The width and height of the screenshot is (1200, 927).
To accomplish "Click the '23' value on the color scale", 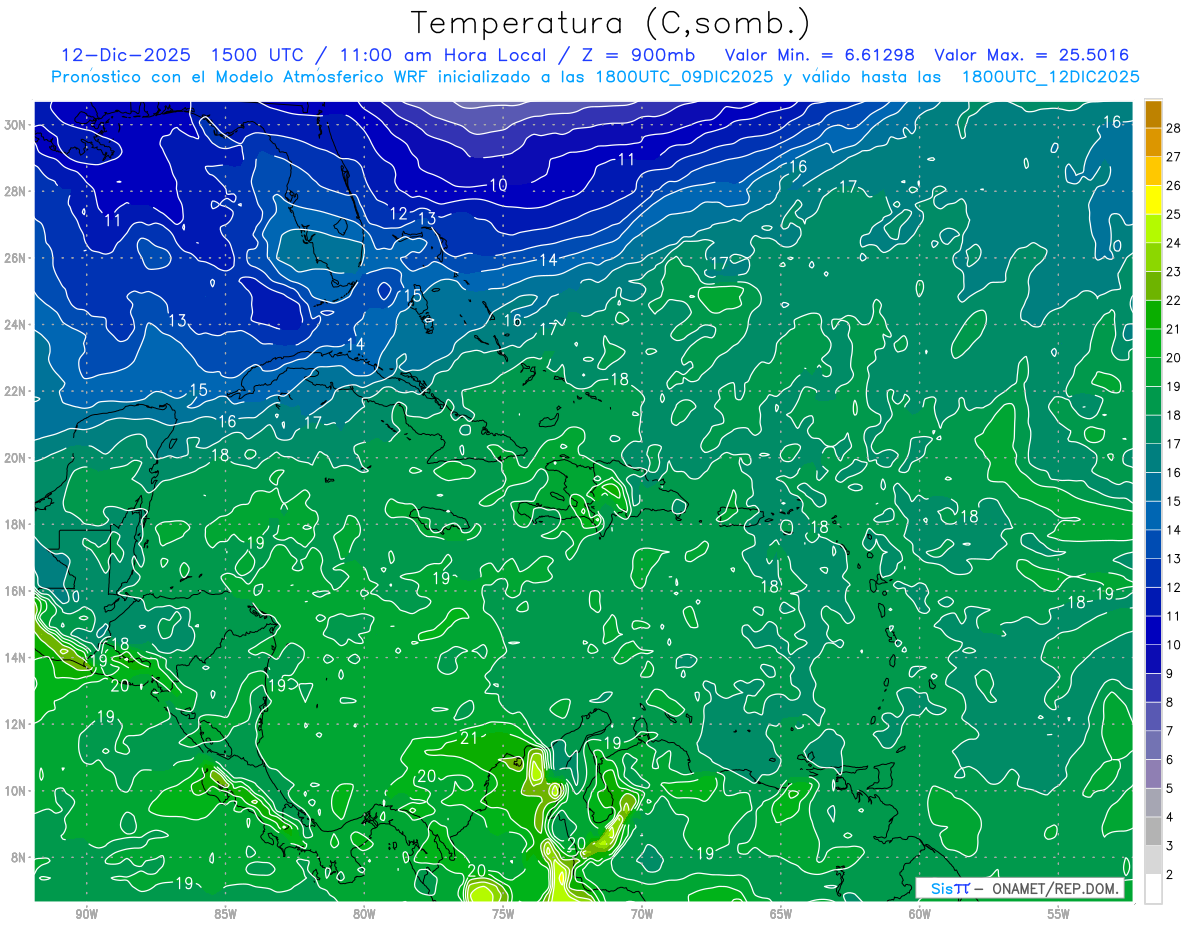I will click(x=1174, y=271).
